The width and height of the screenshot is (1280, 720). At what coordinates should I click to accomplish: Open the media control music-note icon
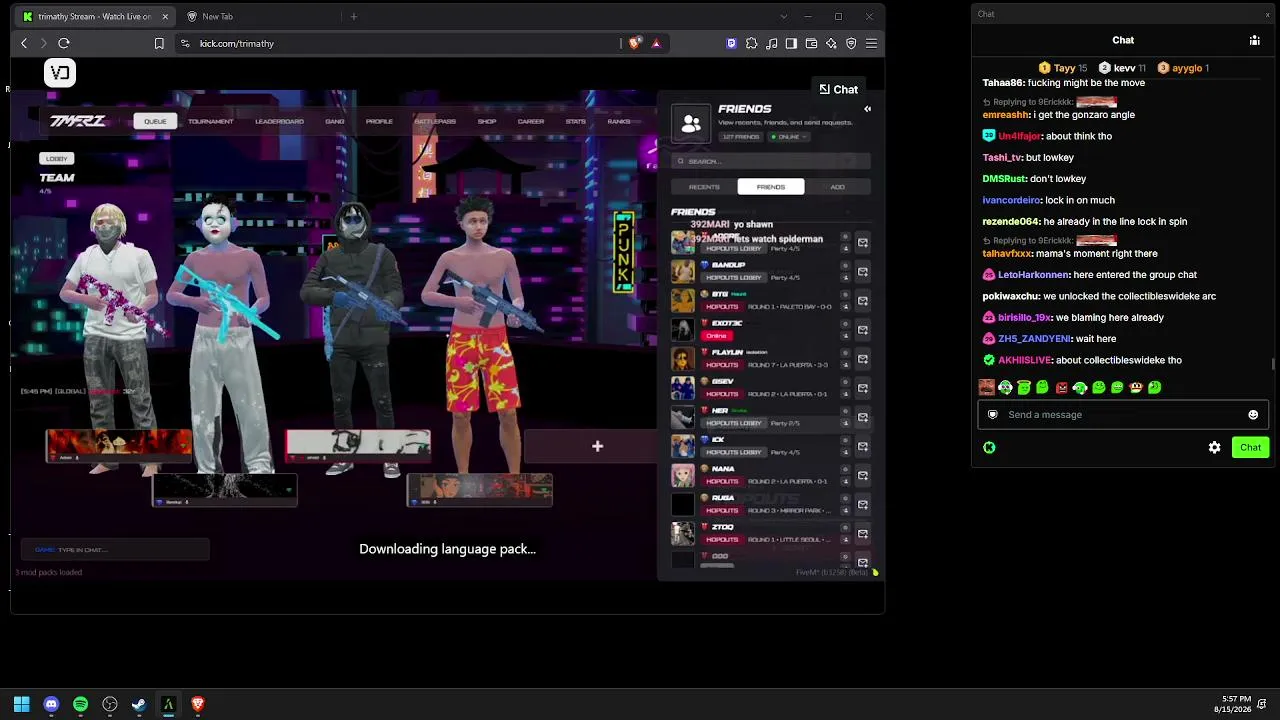coord(771,43)
